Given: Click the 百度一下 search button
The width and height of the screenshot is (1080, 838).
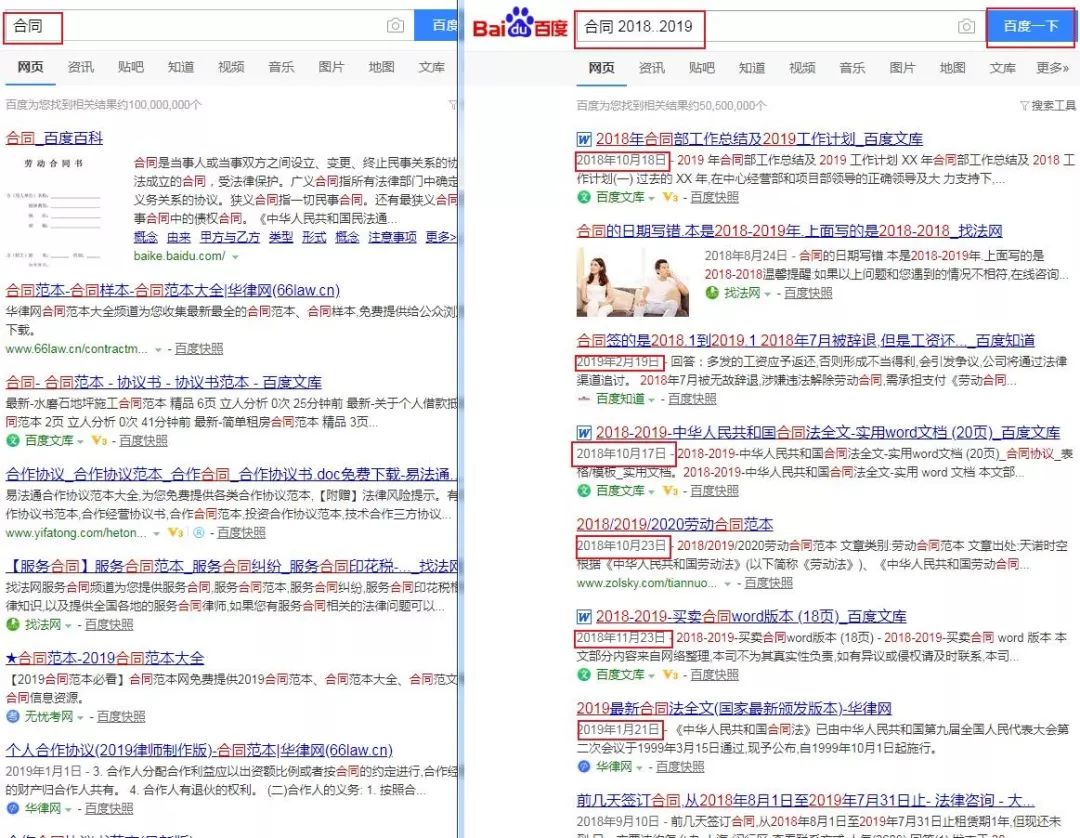Looking at the screenshot, I should pos(1030,27).
